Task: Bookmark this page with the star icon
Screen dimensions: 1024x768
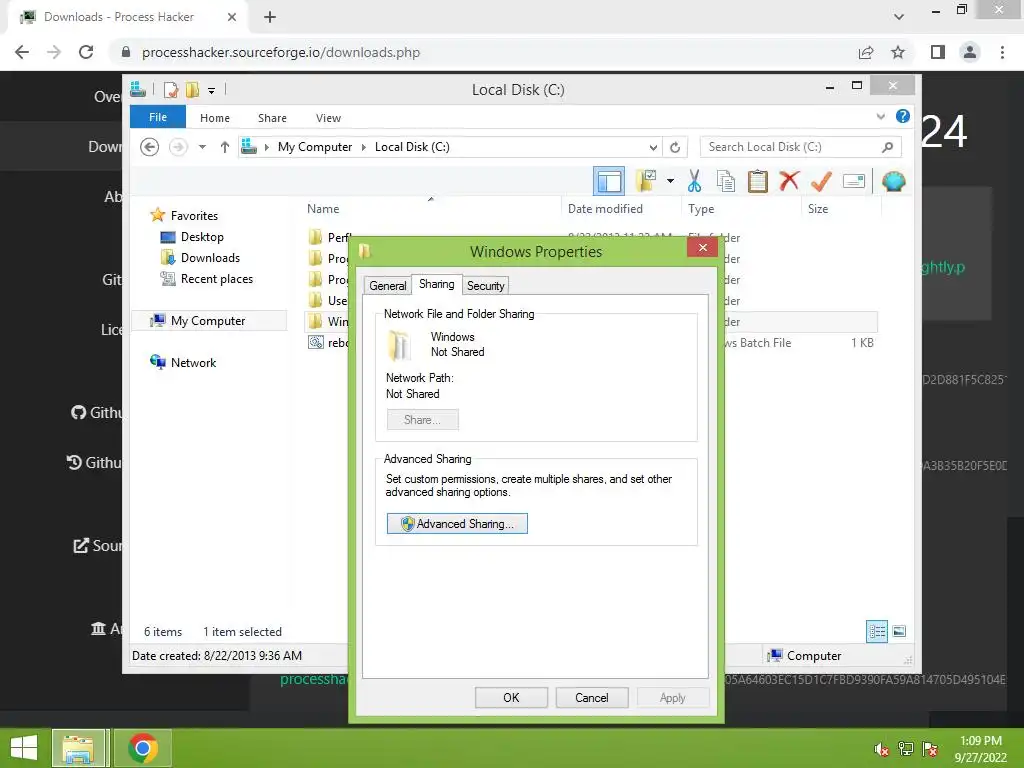Action: 898,52
